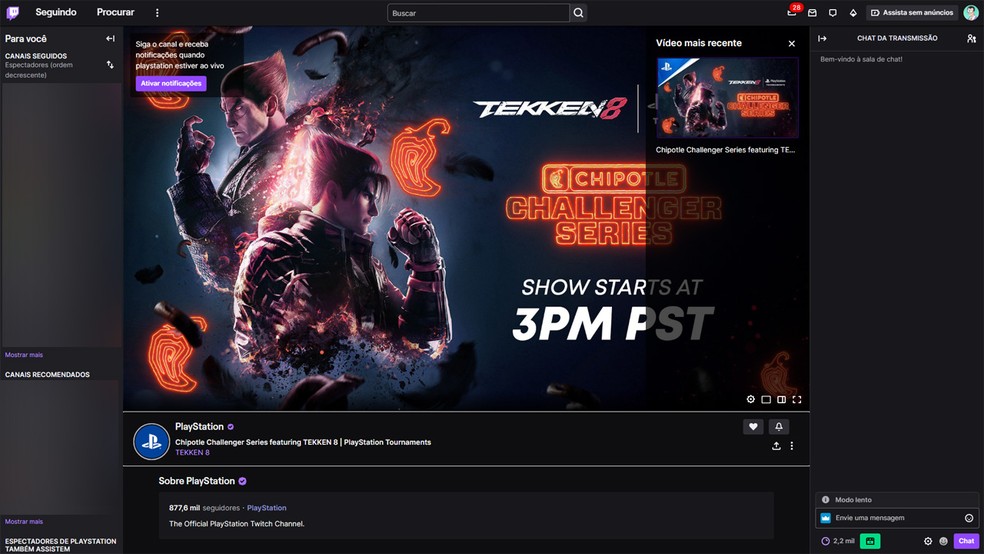Click the chat badge icon in message box

[826, 518]
